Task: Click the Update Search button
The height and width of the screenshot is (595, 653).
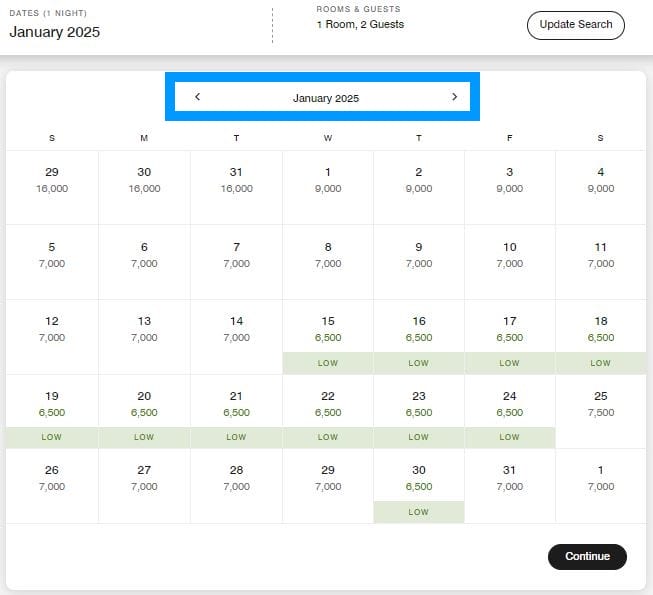Action: [576, 25]
